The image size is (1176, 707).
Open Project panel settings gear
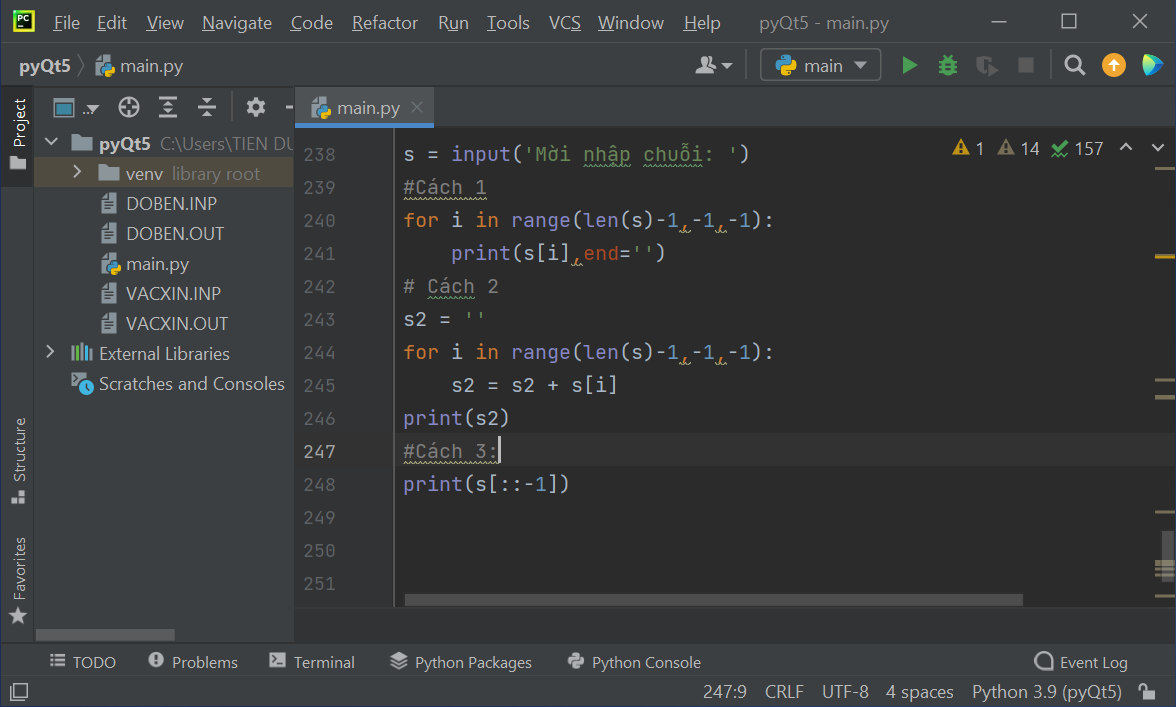pyautogui.click(x=256, y=108)
